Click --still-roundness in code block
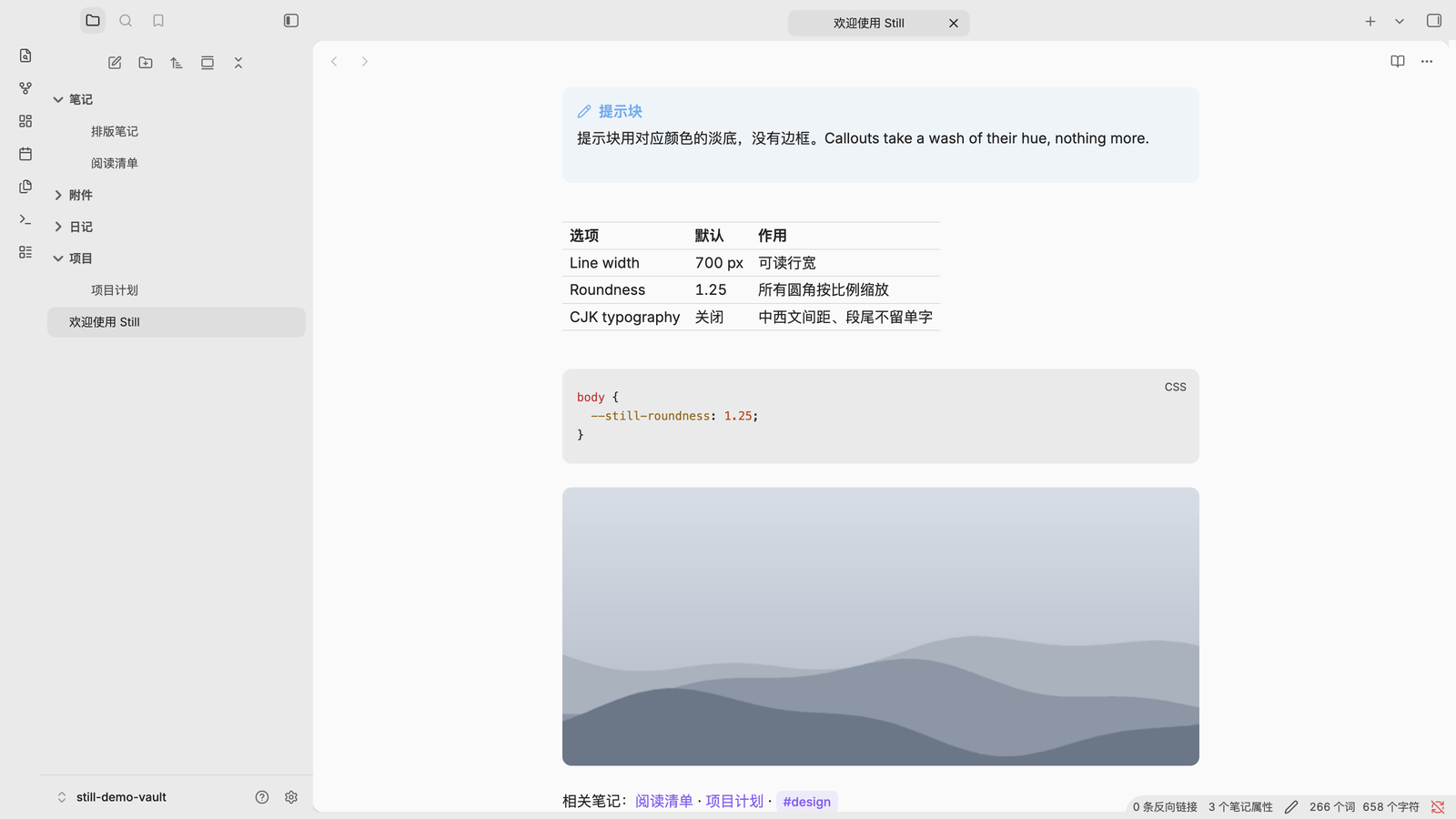The height and width of the screenshot is (819, 1456). [650, 416]
